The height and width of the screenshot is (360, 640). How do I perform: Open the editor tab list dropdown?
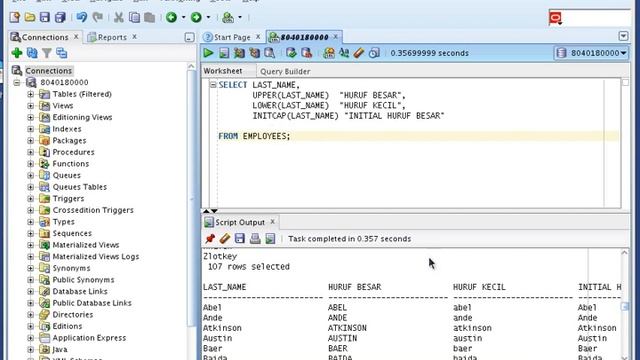623,36
